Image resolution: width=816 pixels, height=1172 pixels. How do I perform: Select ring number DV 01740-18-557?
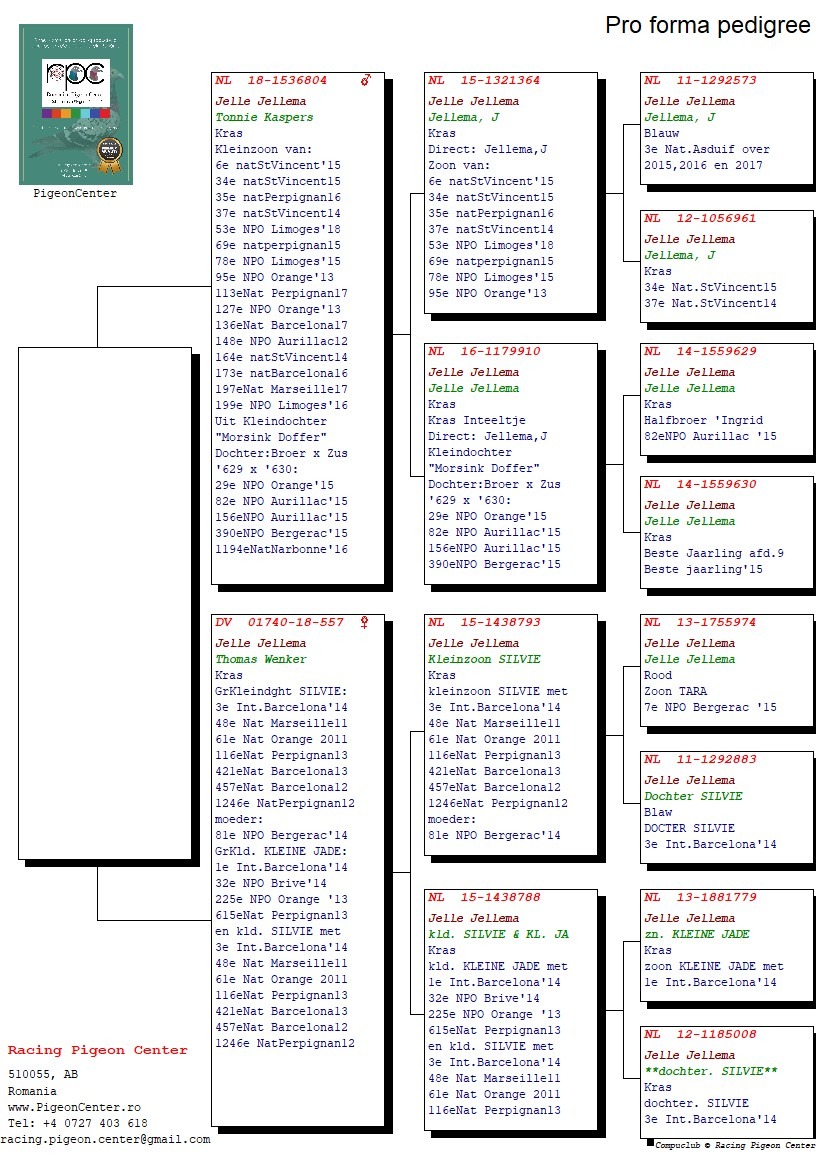click(x=279, y=622)
